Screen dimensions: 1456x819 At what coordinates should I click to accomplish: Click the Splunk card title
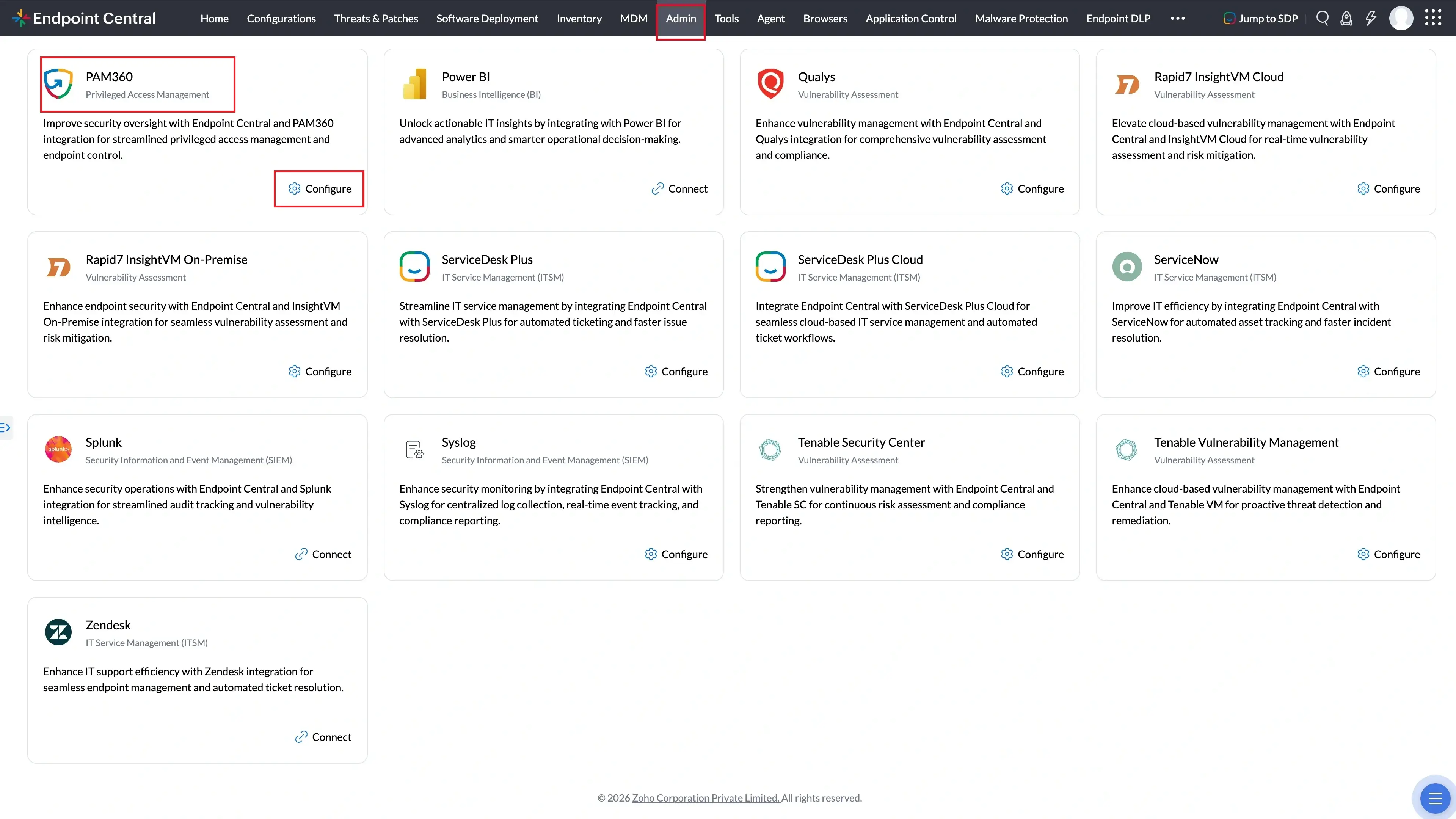point(104,442)
